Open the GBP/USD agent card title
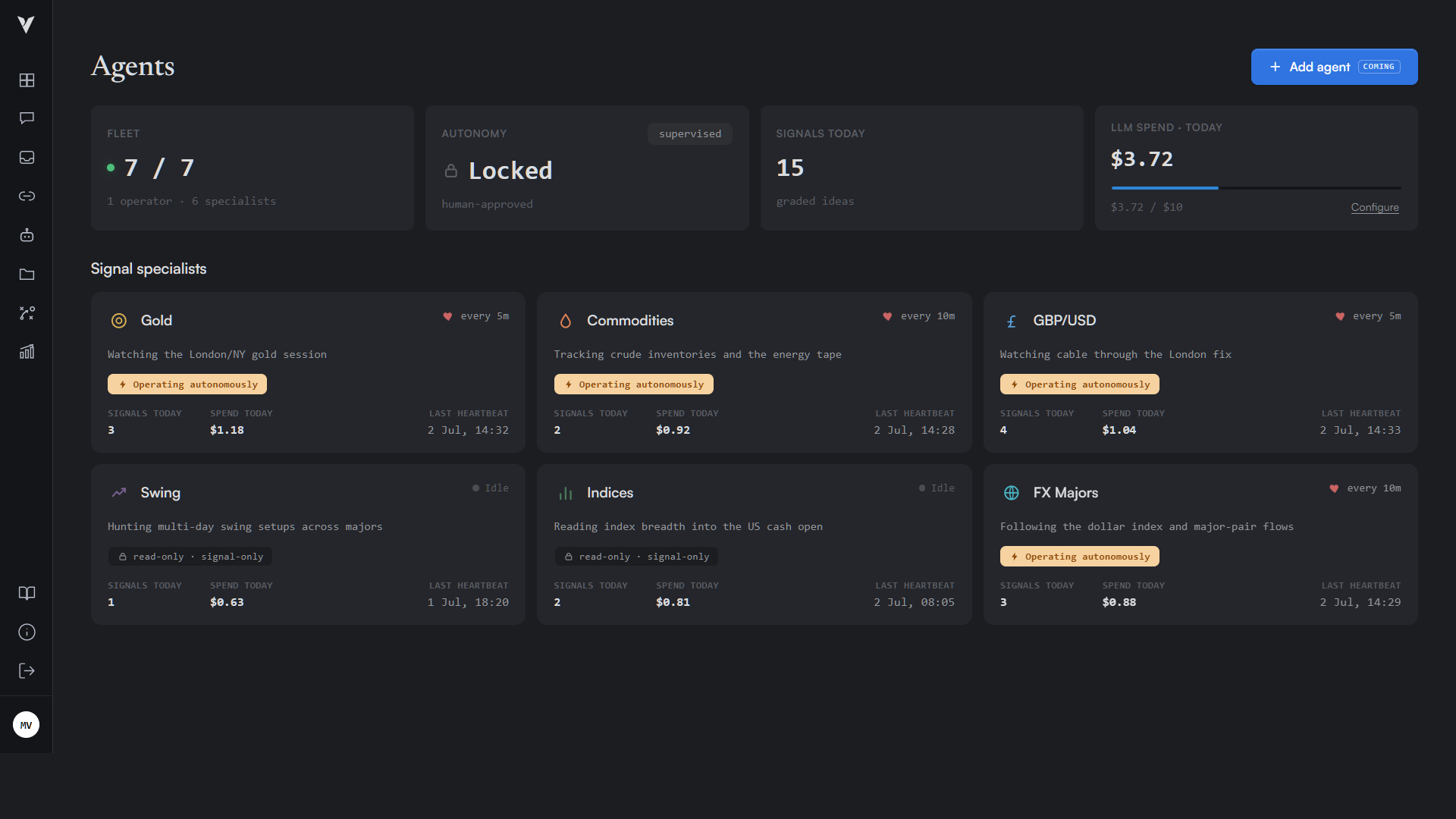This screenshot has width=1456, height=819. point(1064,321)
